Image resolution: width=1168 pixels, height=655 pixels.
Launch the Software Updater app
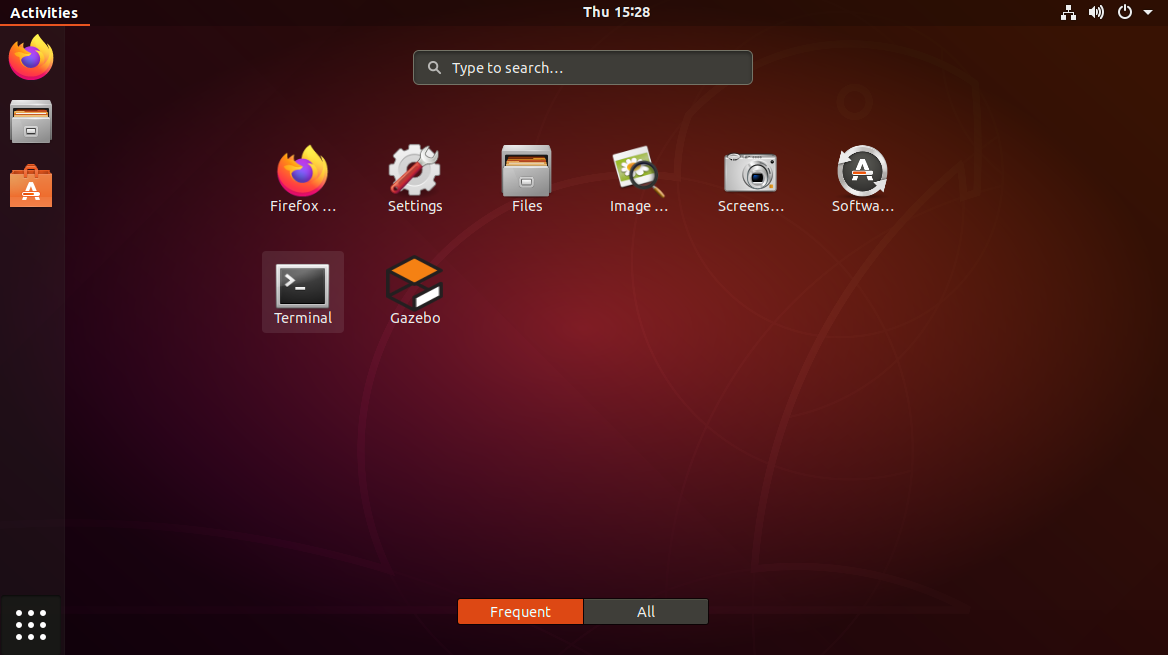[863, 180]
